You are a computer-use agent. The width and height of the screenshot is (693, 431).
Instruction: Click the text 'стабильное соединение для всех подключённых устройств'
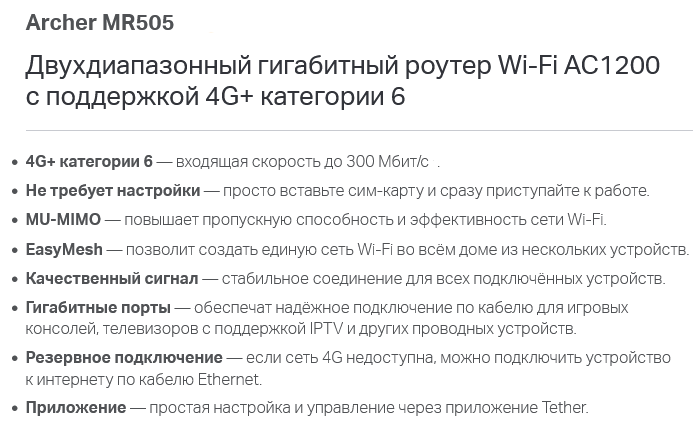pyautogui.click(x=443, y=279)
